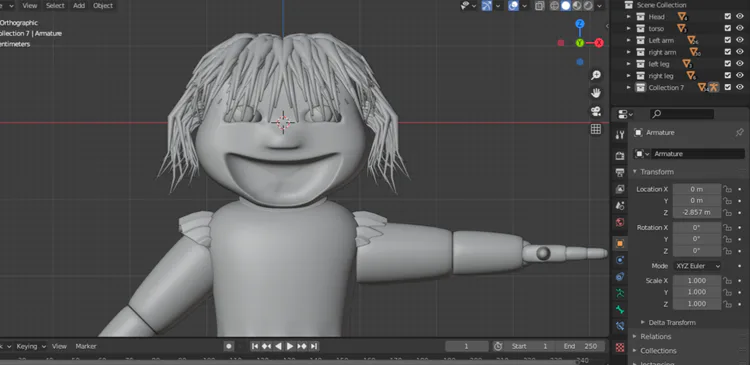Open the Scene properties tab
The height and width of the screenshot is (365, 750).
[620, 206]
